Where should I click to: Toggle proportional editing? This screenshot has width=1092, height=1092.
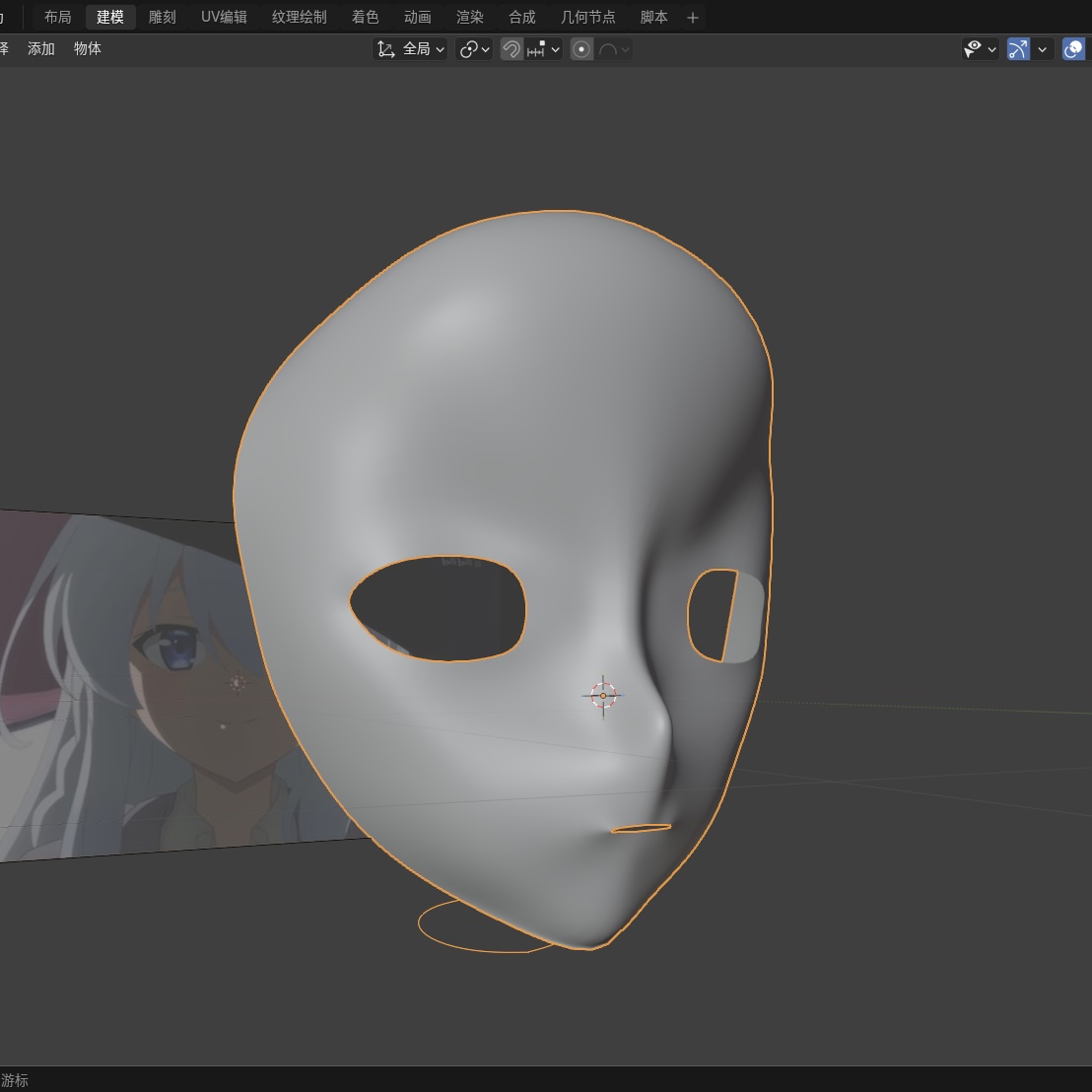pos(581,49)
